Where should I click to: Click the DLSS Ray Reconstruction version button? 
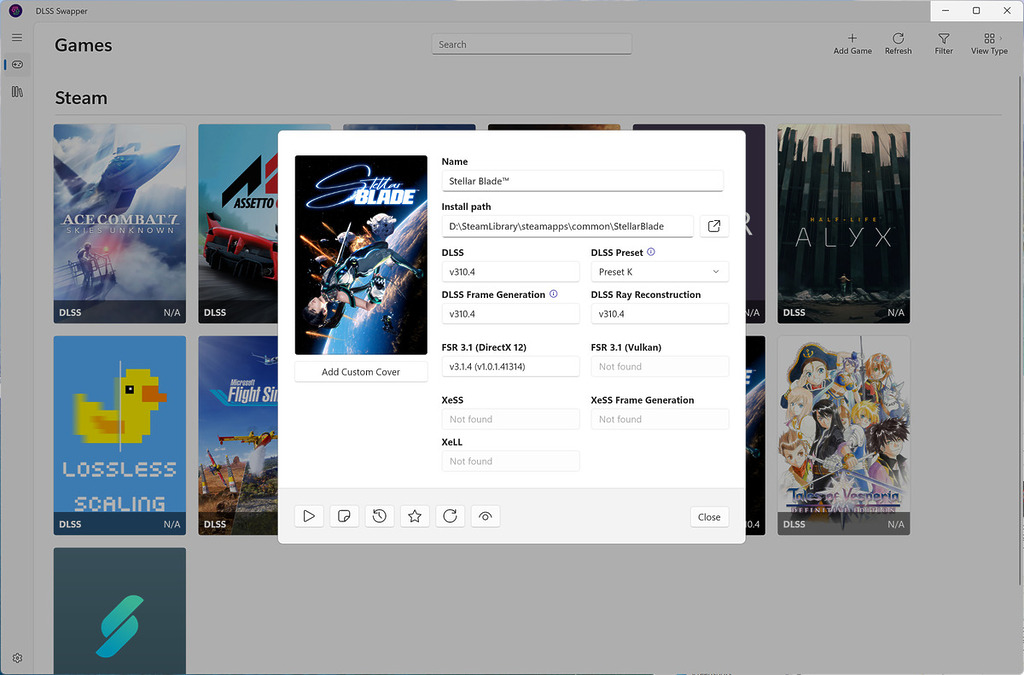coord(660,314)
